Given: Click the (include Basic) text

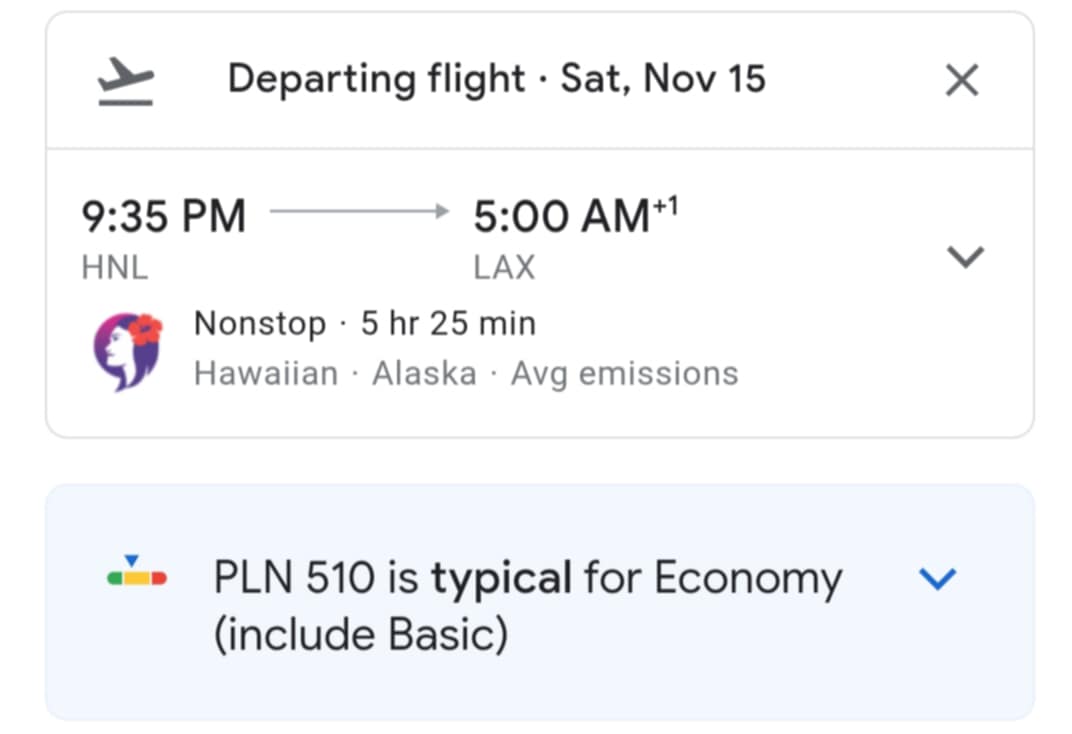Looking at the screenshot, I should [361, 635].
